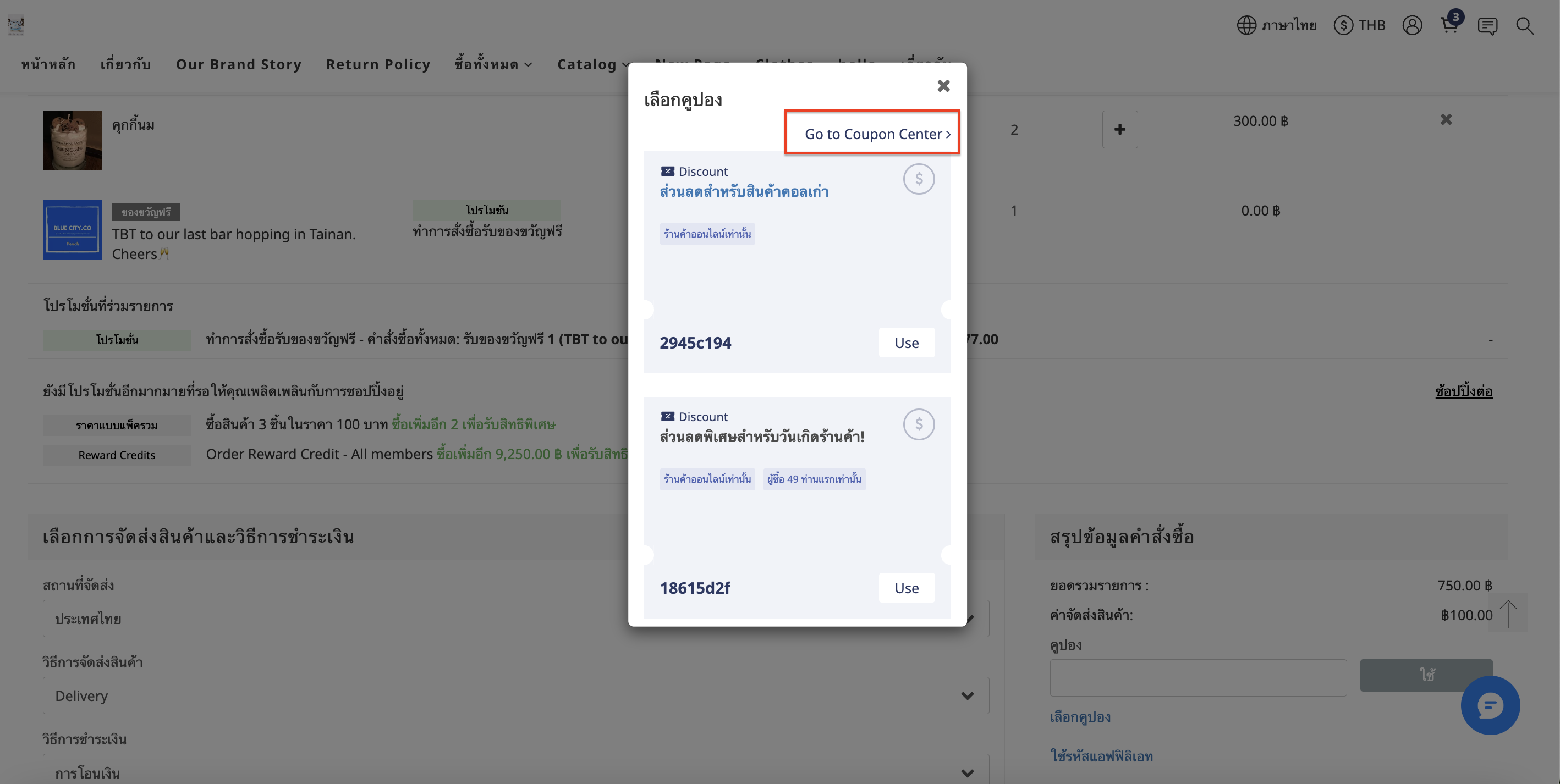Click ส่วนลดสำหรับสินค้าคอลเก่า coupon title

(x=744, y=192)
